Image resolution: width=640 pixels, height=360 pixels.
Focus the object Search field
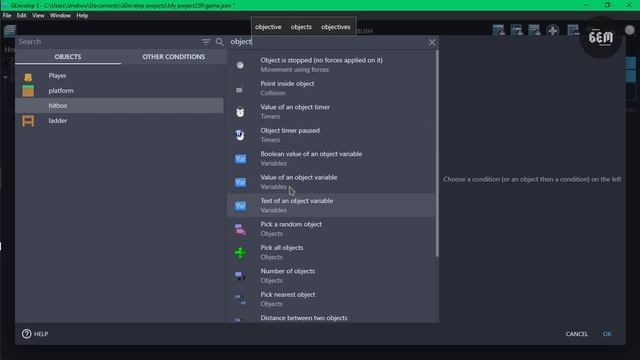coord(108,42)
